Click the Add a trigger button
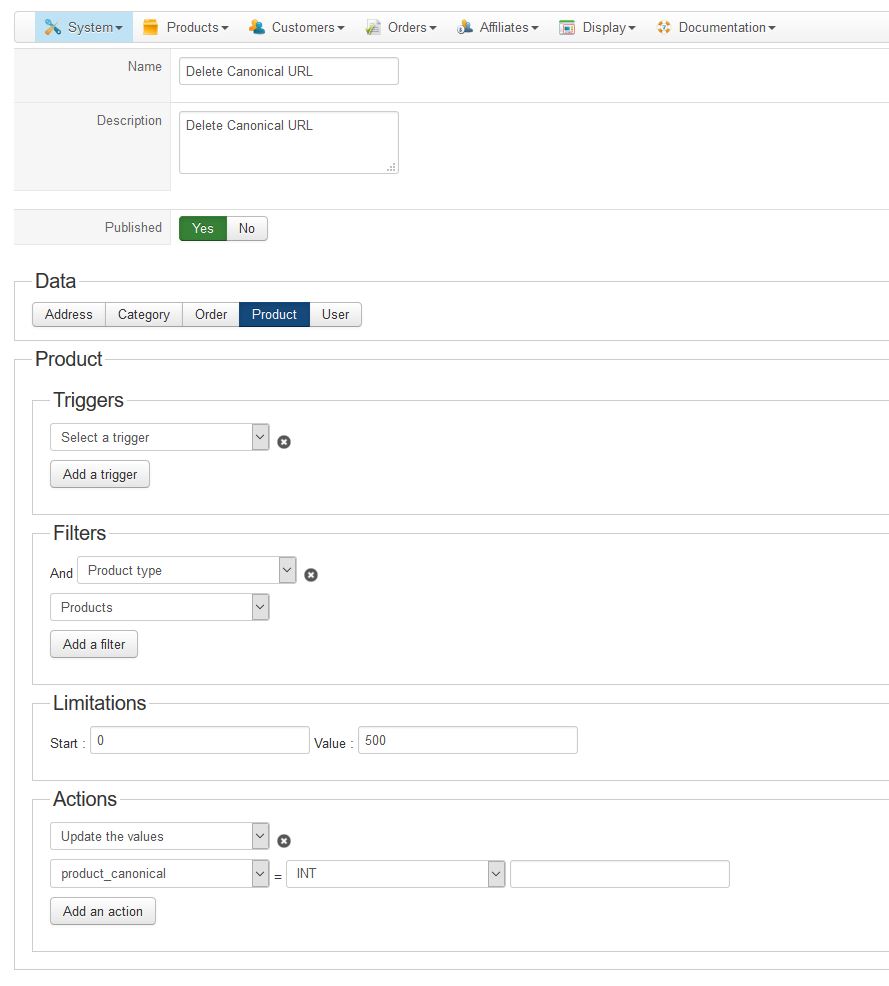 [x=100, y=474]
